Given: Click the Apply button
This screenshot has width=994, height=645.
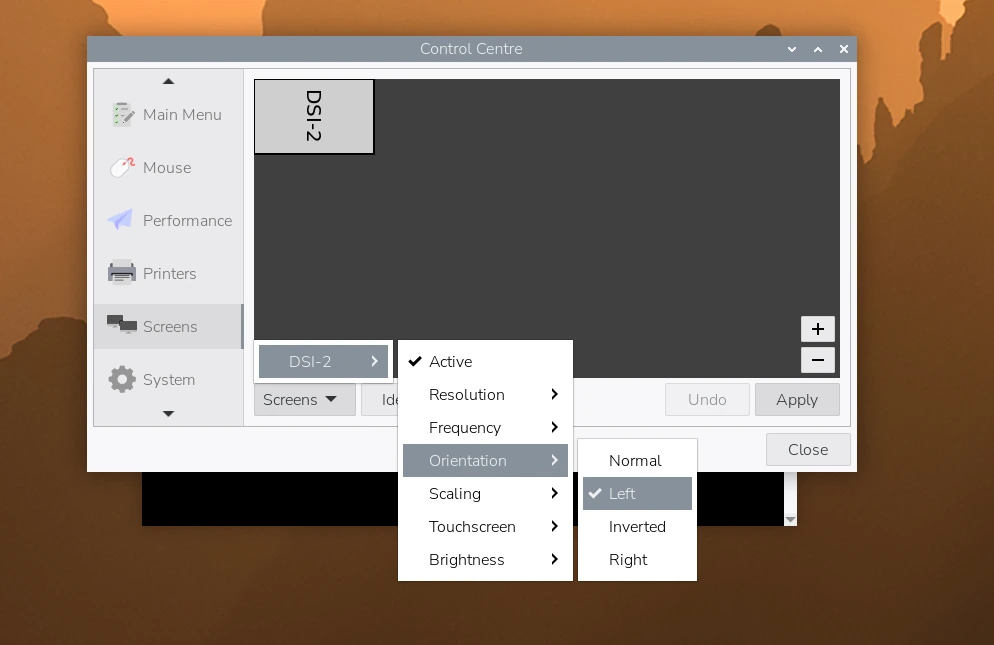Looking at the screenshot, I should coord(797,400).
